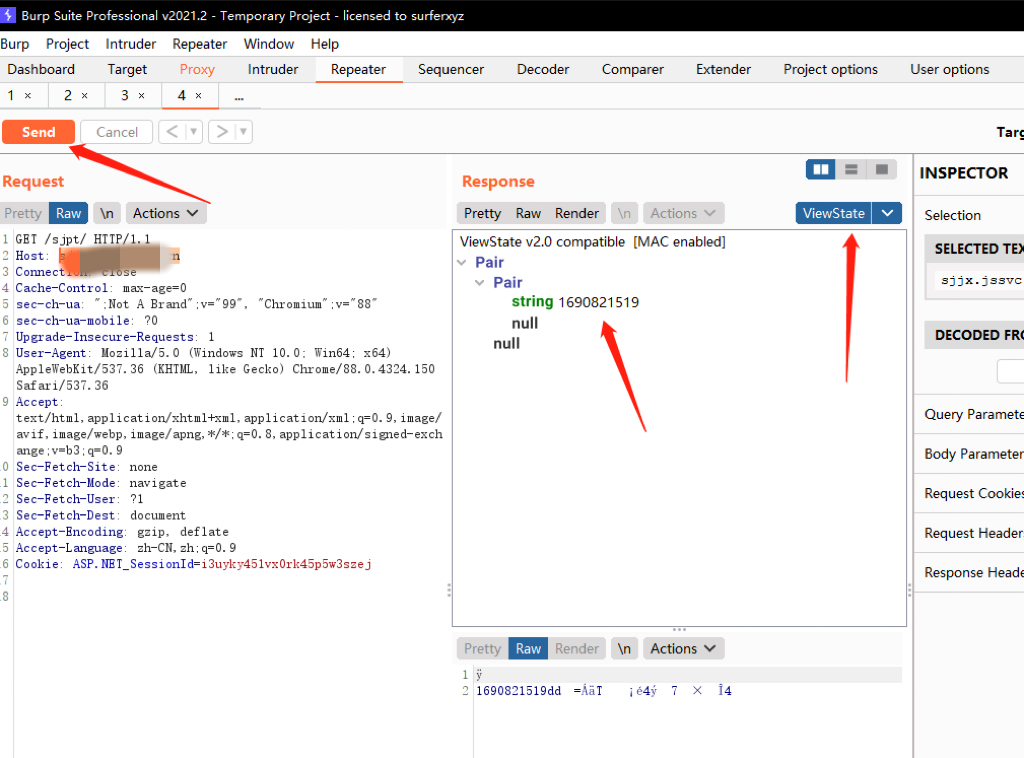Go to the Proxy tab
The width and height of the screenshot is (1024, 758).
pos(197,69)
